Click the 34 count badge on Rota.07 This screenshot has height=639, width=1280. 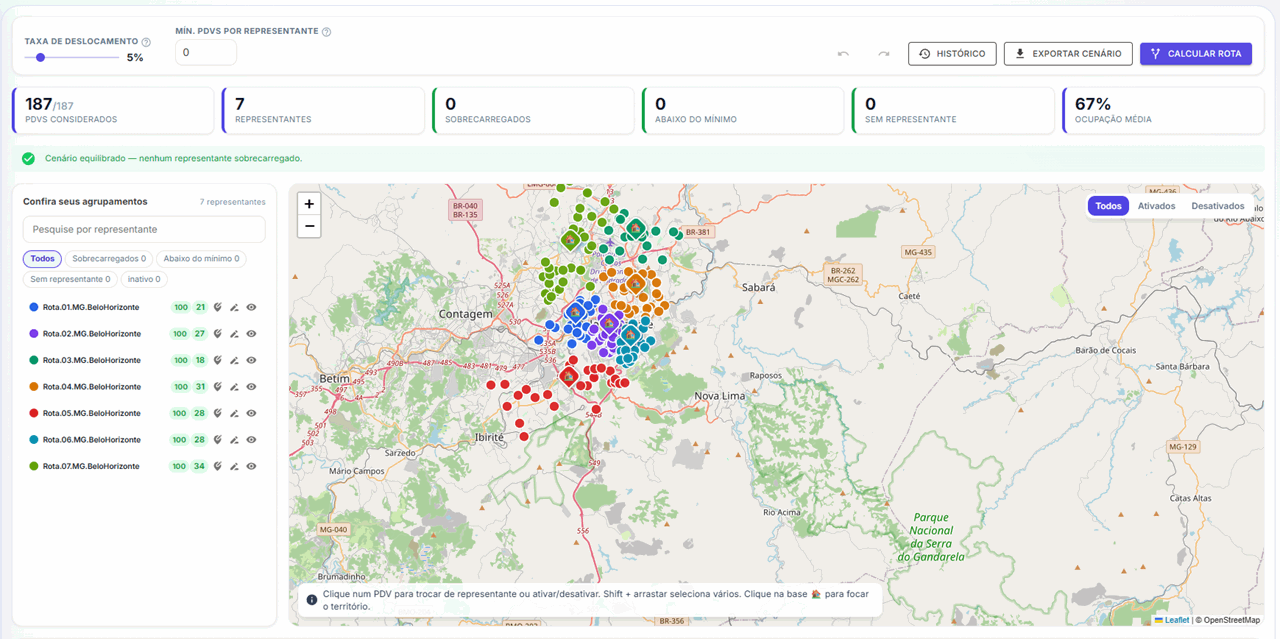pos(200,467)
